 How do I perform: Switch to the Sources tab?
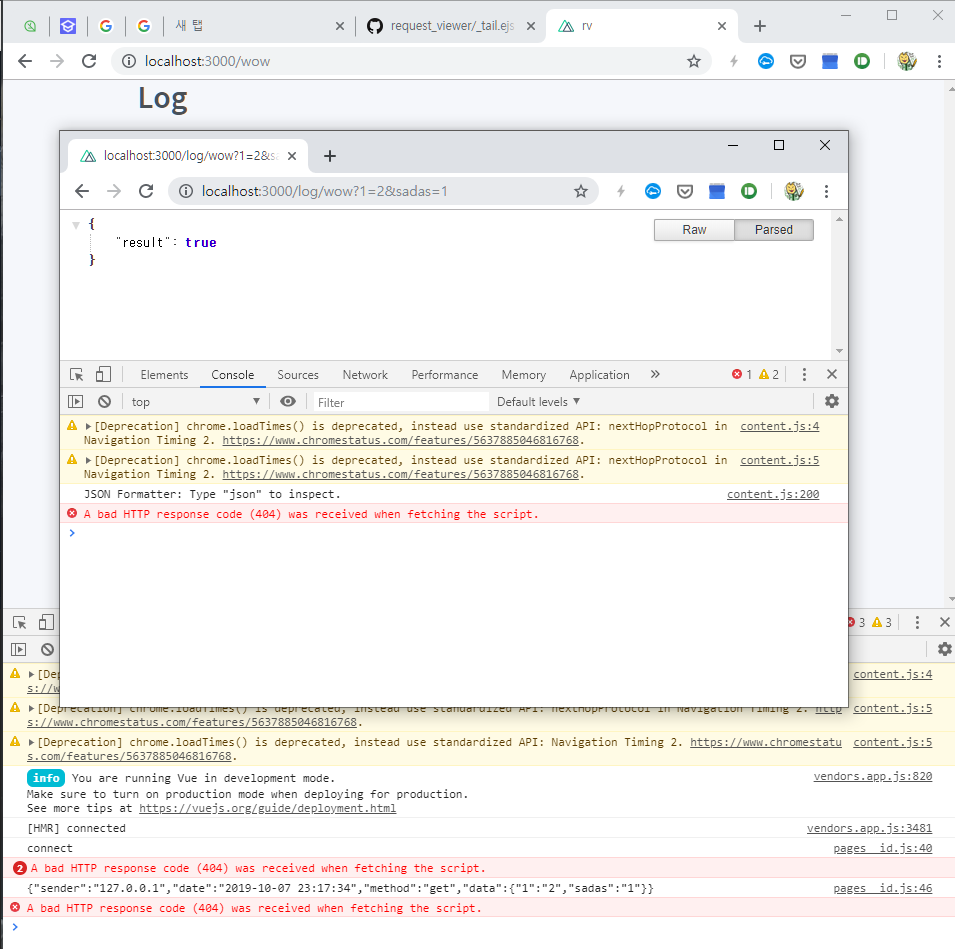pos(298,375)
